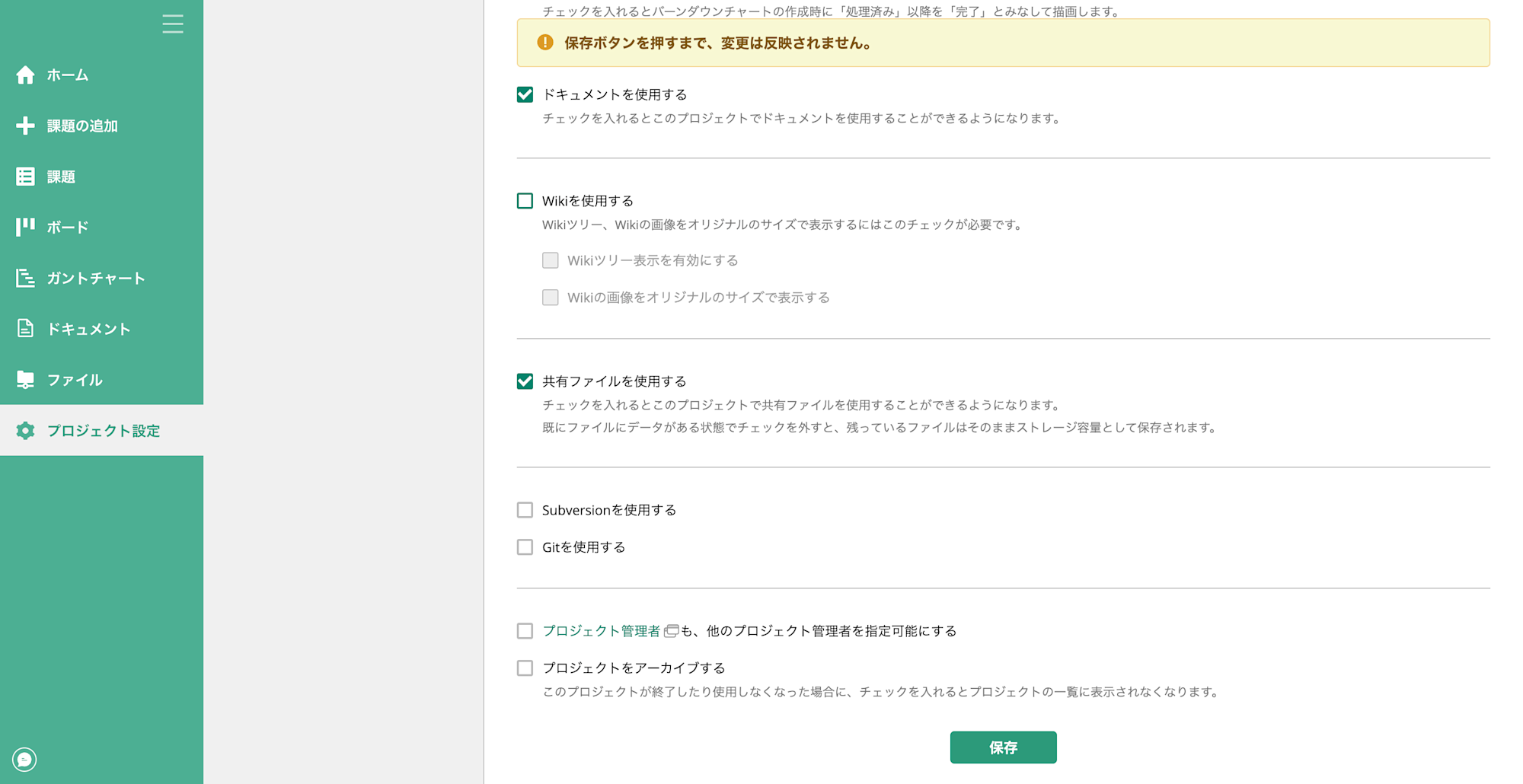
Task: Open 課題 from the sidebar icon
Action: click(x=25, y=176)
